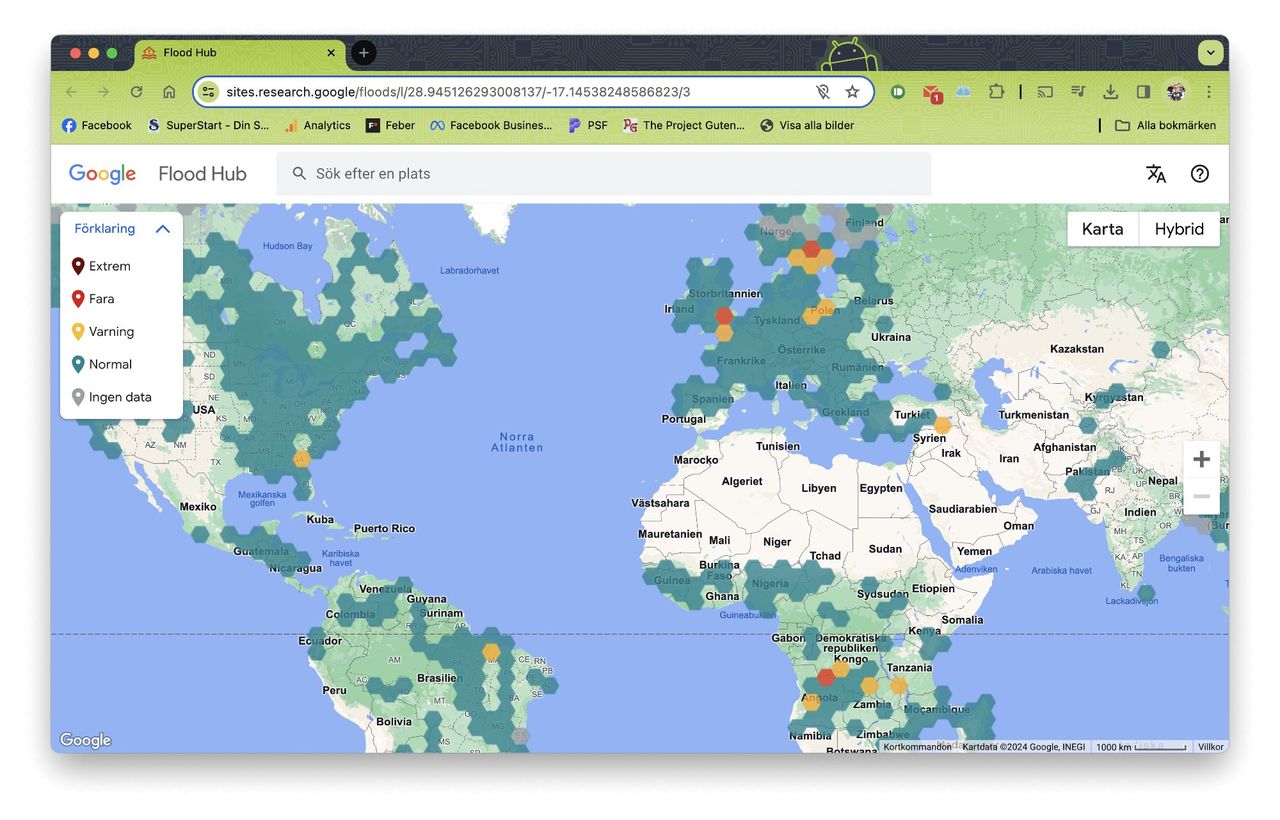Open the Facebook bookmark

(97, 125)
